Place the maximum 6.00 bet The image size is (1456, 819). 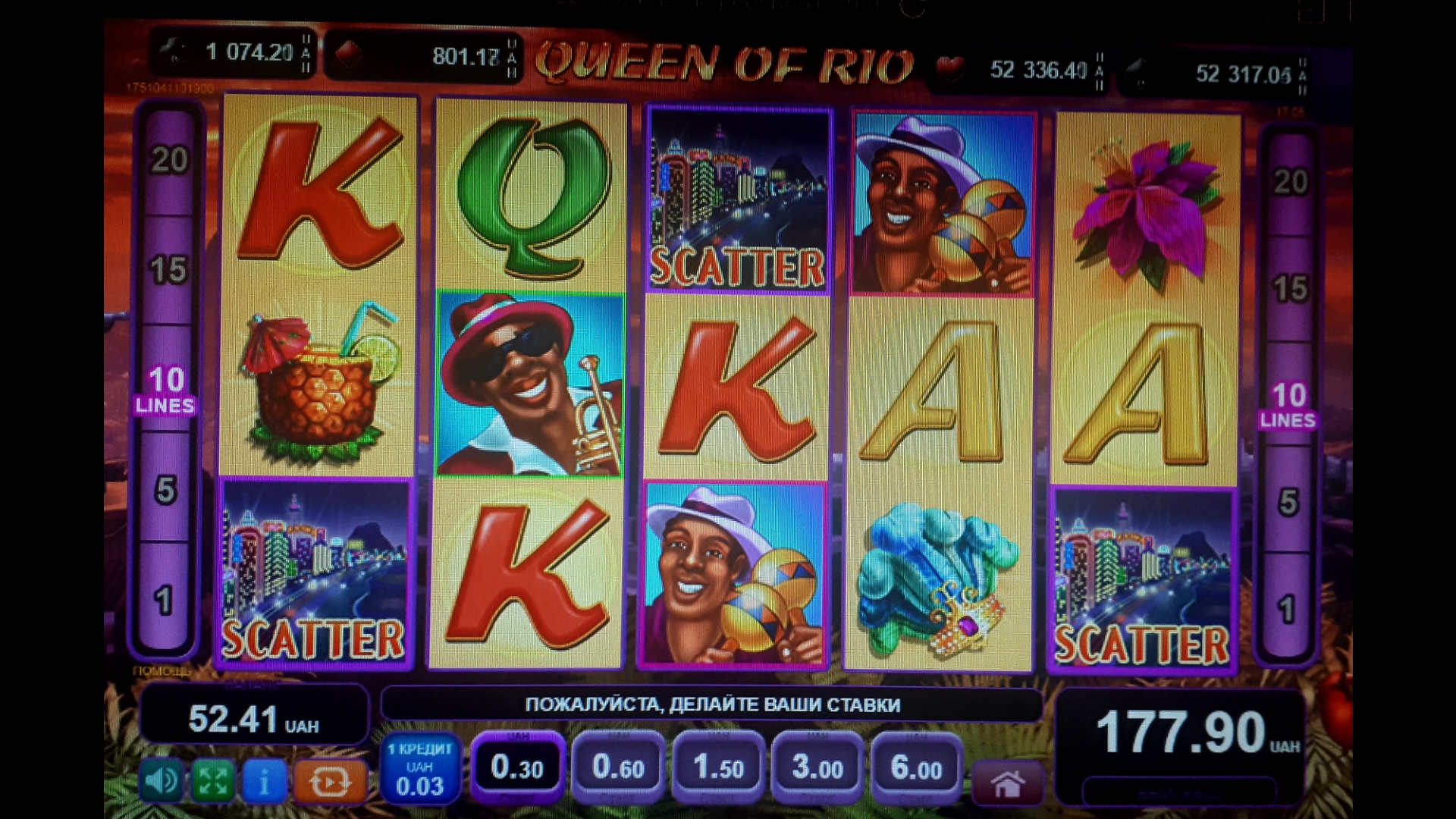coord(916,767)
